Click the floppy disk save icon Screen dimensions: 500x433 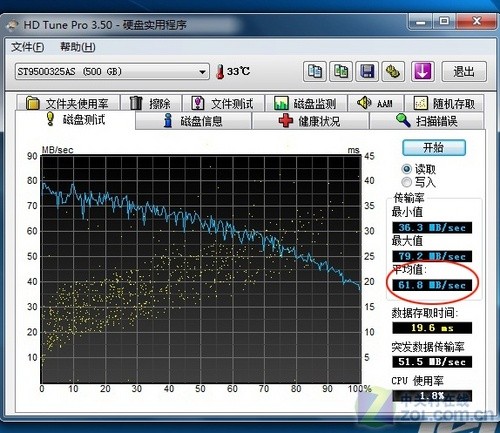tap(367, 71)
